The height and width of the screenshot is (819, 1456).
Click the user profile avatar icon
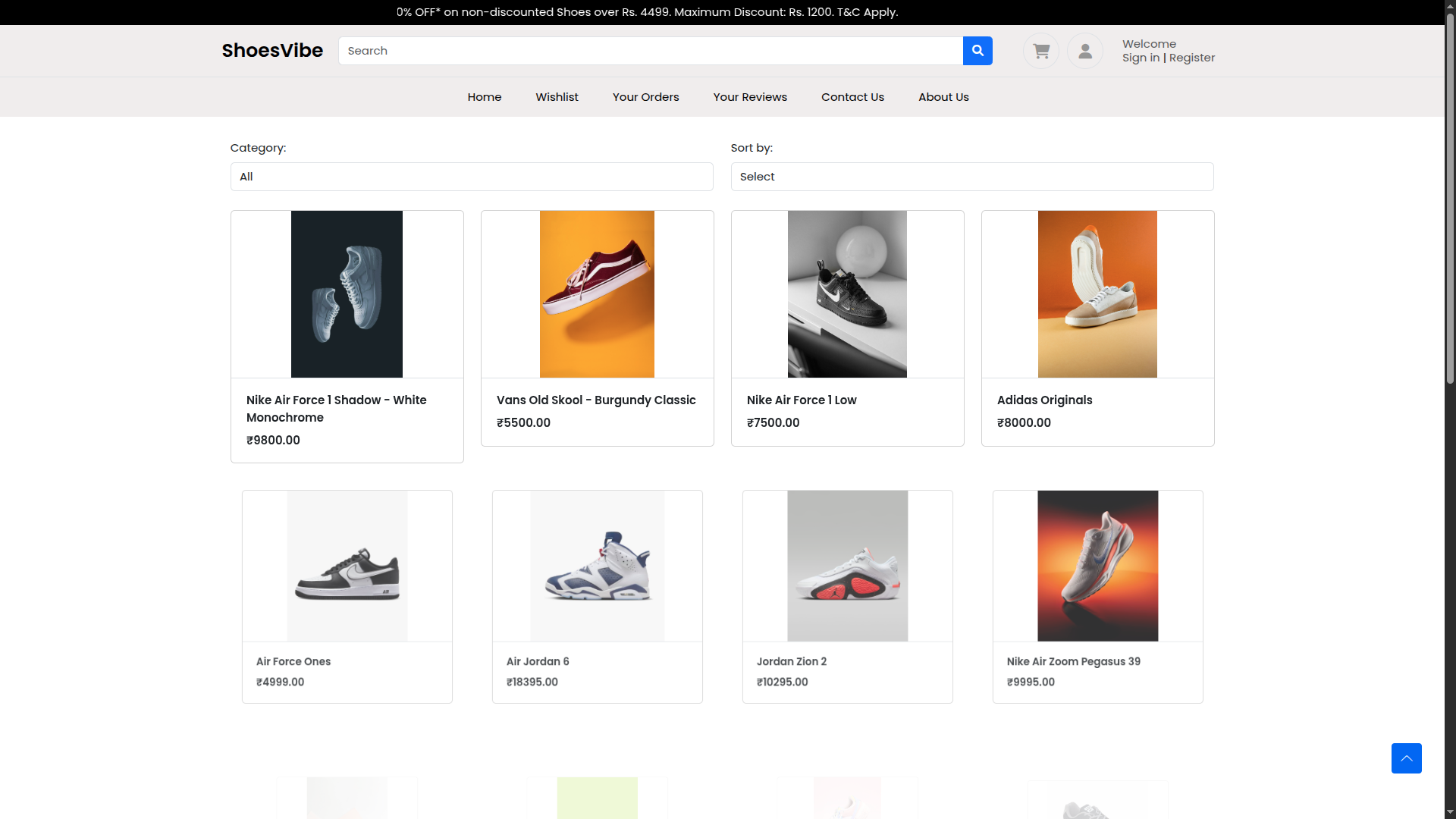click(1085, 51)
